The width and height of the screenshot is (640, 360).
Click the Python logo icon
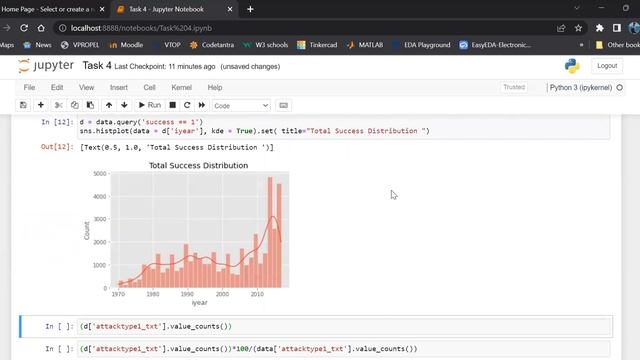point(572,66)
